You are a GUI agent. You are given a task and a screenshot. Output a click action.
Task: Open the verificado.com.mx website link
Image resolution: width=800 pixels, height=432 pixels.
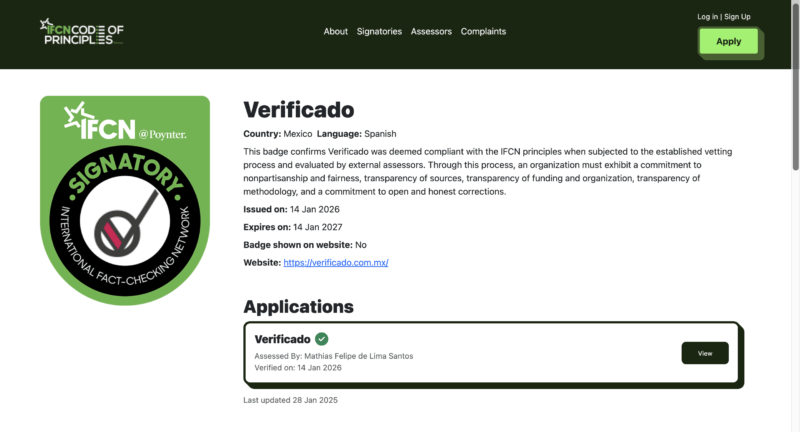[335, 263]
